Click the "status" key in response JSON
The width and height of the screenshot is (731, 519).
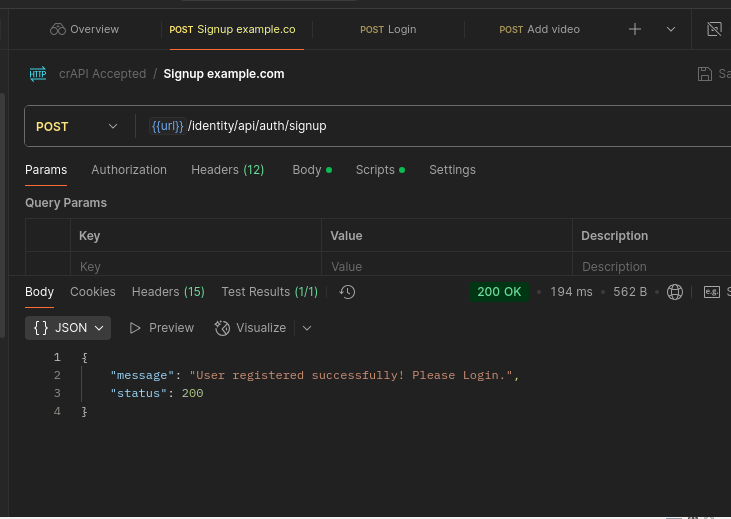point(138,394)
